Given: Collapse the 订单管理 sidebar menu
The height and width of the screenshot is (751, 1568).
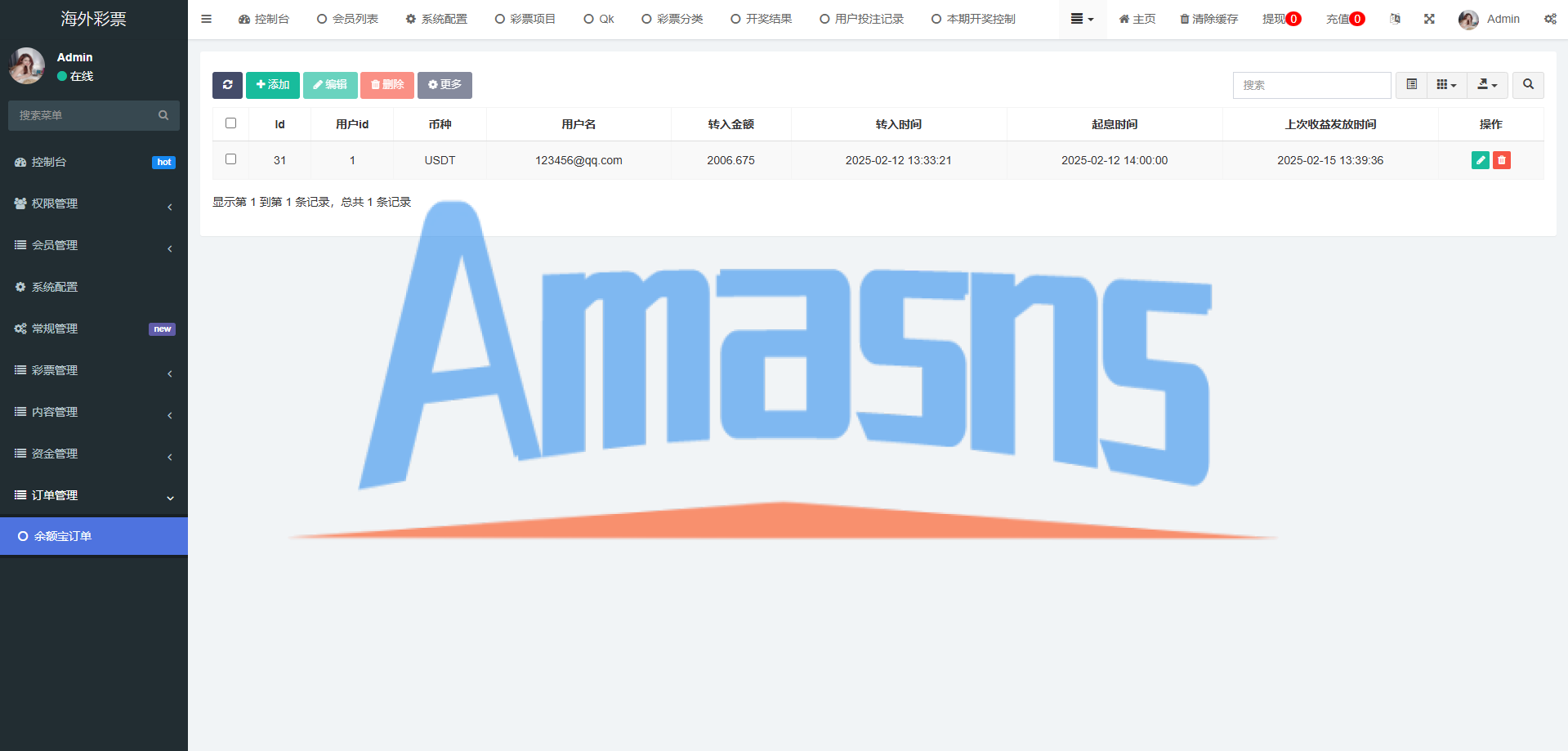Looking at the screenshot, I should pyautogui.click(x=94, y=495).
